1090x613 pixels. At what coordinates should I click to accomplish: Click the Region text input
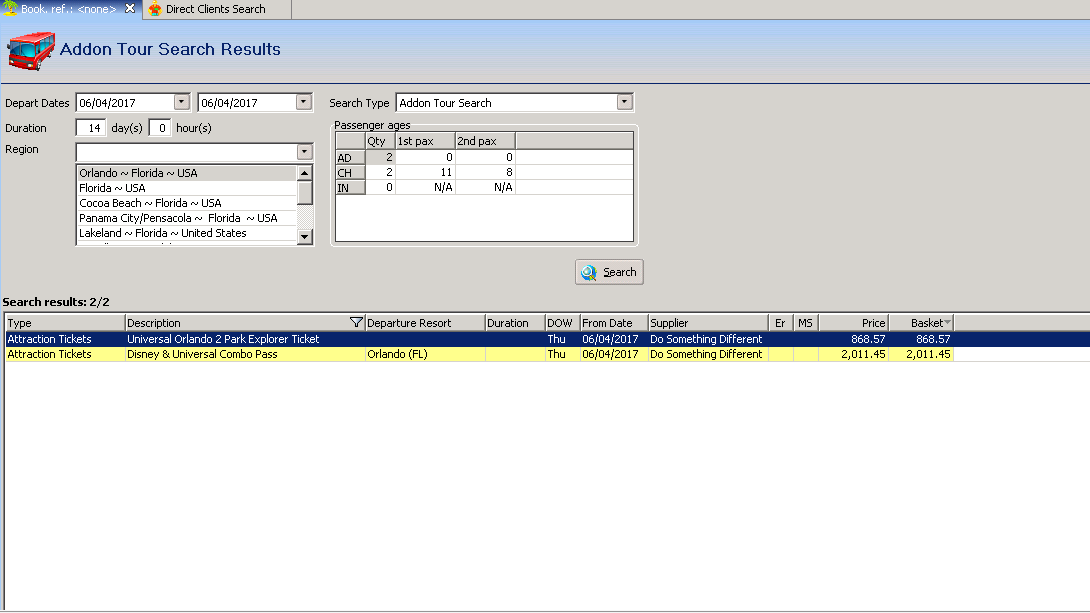(186, 152)
